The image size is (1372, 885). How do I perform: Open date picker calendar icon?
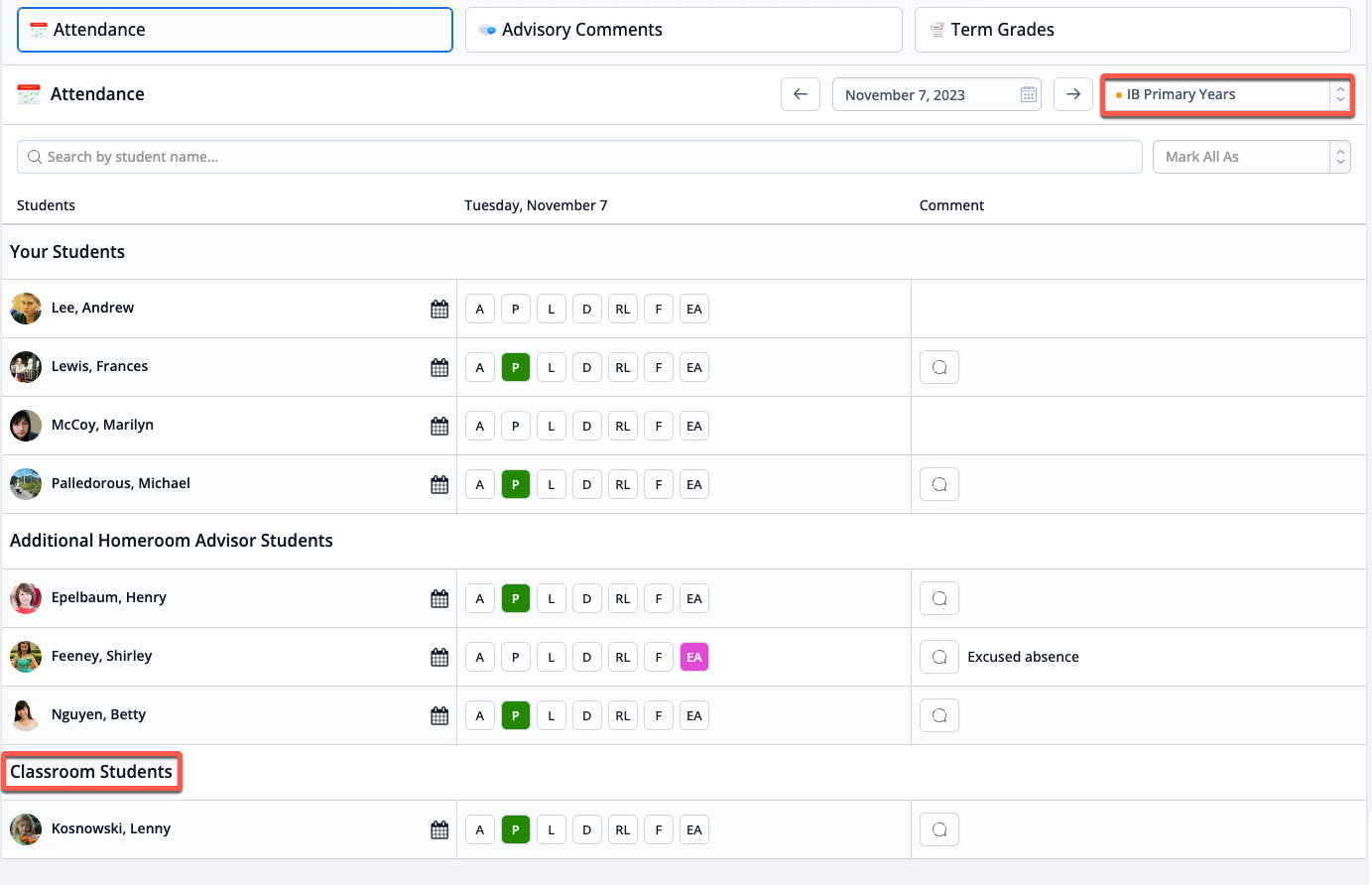[x=1029, y=95]
